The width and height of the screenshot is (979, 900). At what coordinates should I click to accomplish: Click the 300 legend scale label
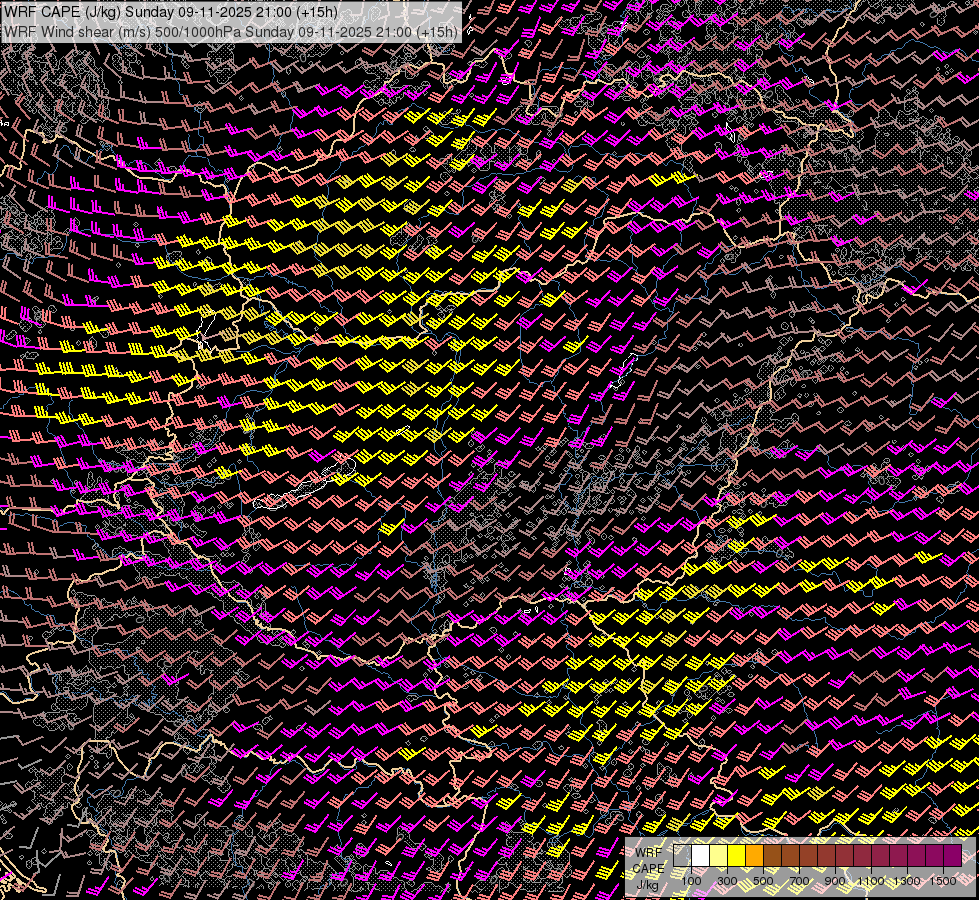coord(727,880)
